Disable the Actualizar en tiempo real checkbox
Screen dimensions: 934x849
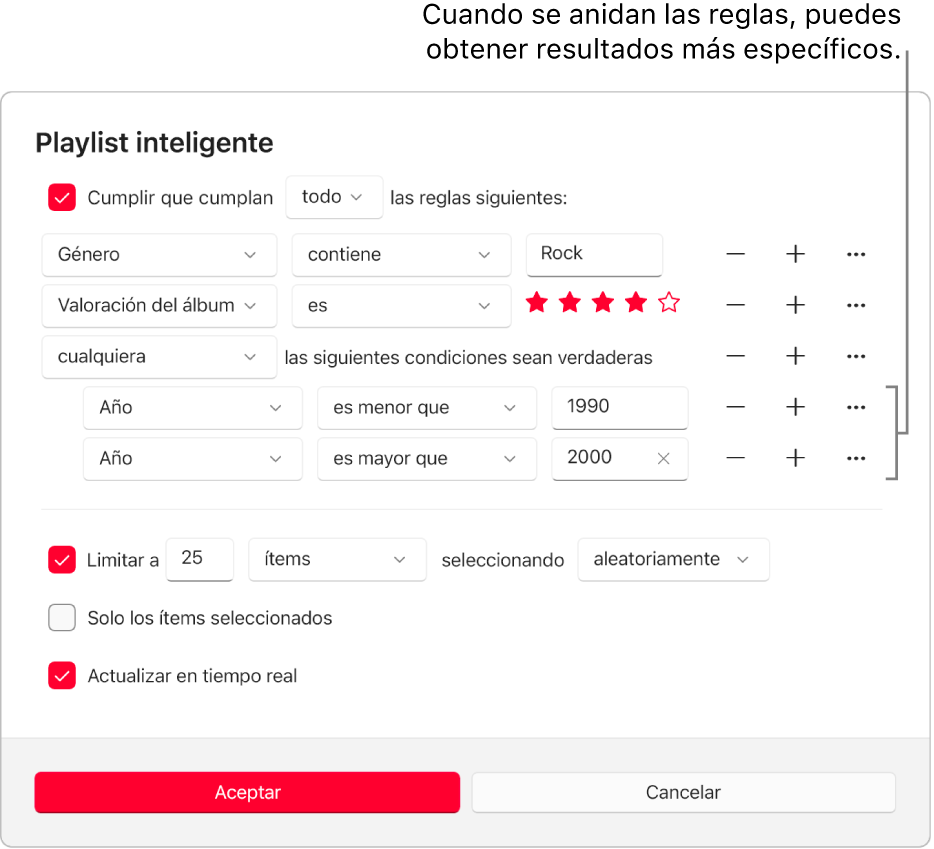click(62, 675)
